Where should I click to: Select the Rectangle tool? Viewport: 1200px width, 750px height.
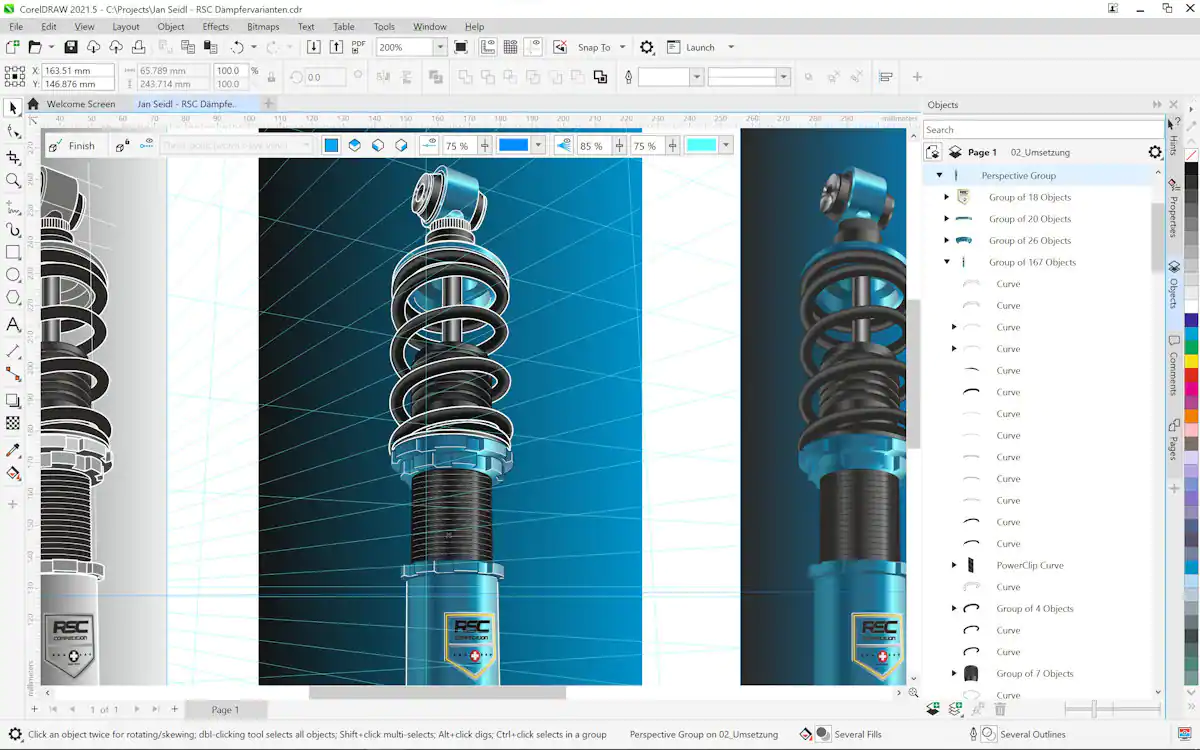[x=13, y=252]
